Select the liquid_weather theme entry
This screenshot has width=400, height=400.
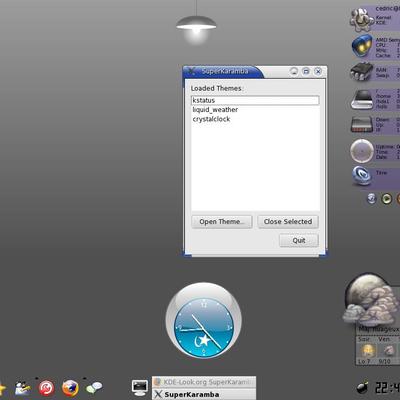point(255,110)
